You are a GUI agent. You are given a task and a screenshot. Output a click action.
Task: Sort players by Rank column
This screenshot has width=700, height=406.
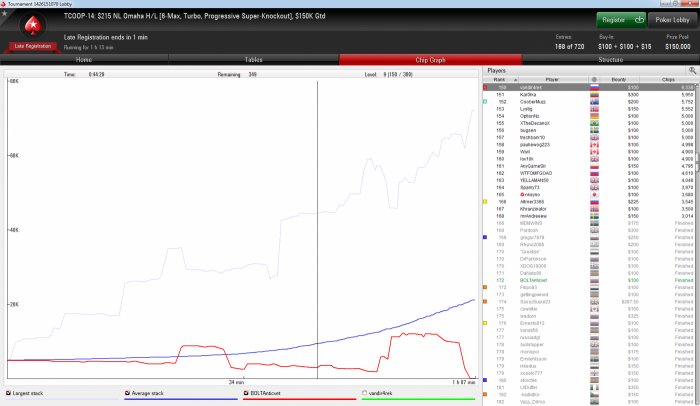tap(502, 80)
